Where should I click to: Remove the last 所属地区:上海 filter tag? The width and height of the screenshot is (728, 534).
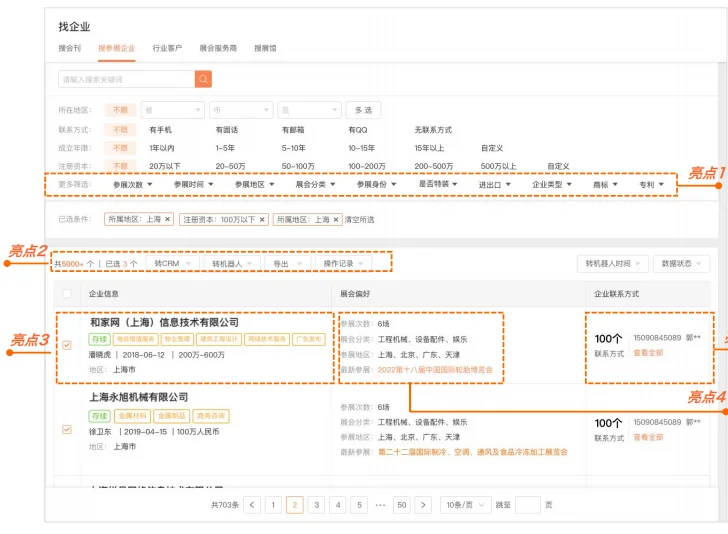336,219
